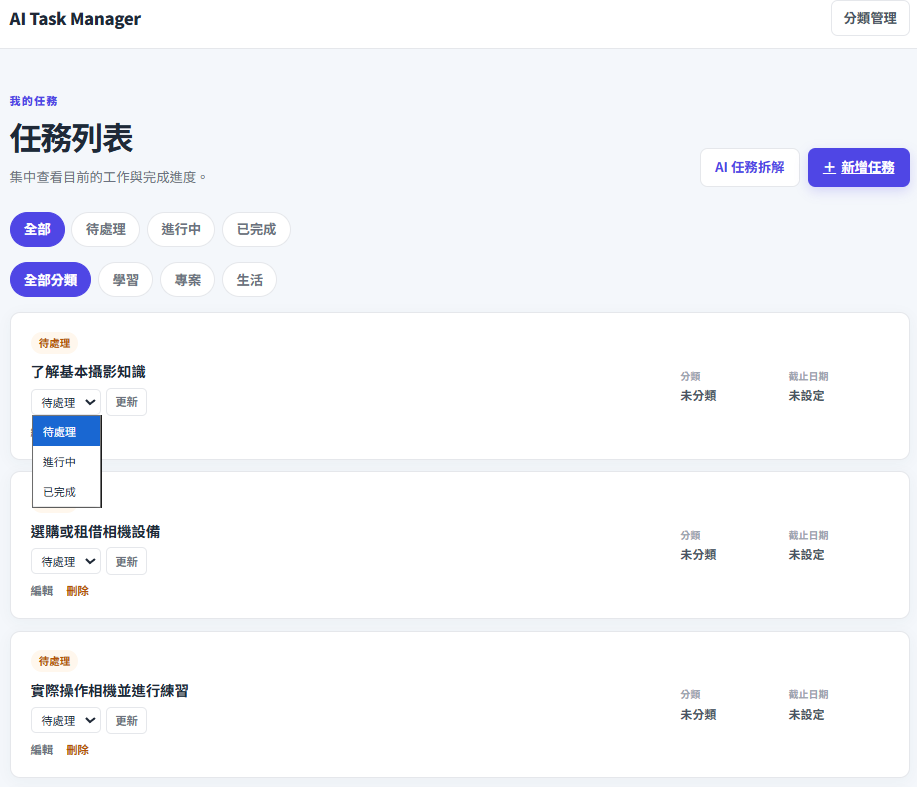Open 分類管理 page
Viewport: 917px width, 787px height.
[x=870, y=18]
